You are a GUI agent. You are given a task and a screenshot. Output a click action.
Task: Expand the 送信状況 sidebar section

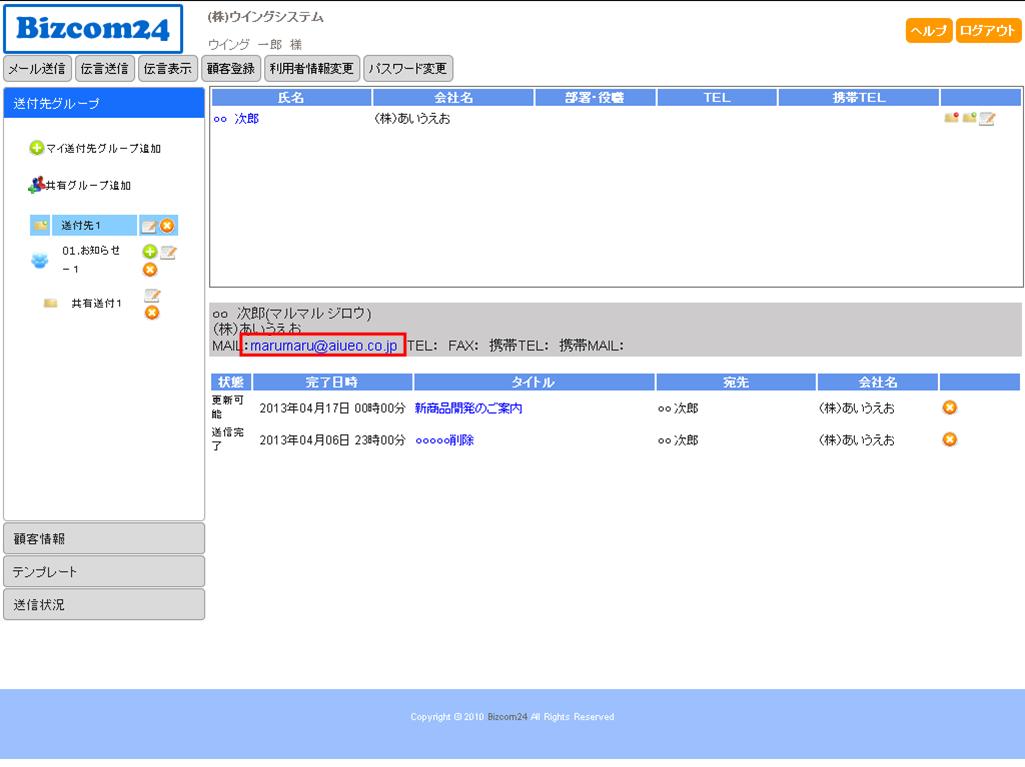(x=104, y=605)
